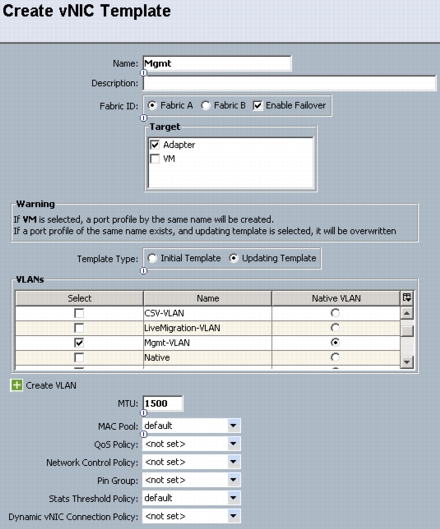Open the MAC Pool dropdown
This screenshot has height=529, width=440.
(233, 426)
